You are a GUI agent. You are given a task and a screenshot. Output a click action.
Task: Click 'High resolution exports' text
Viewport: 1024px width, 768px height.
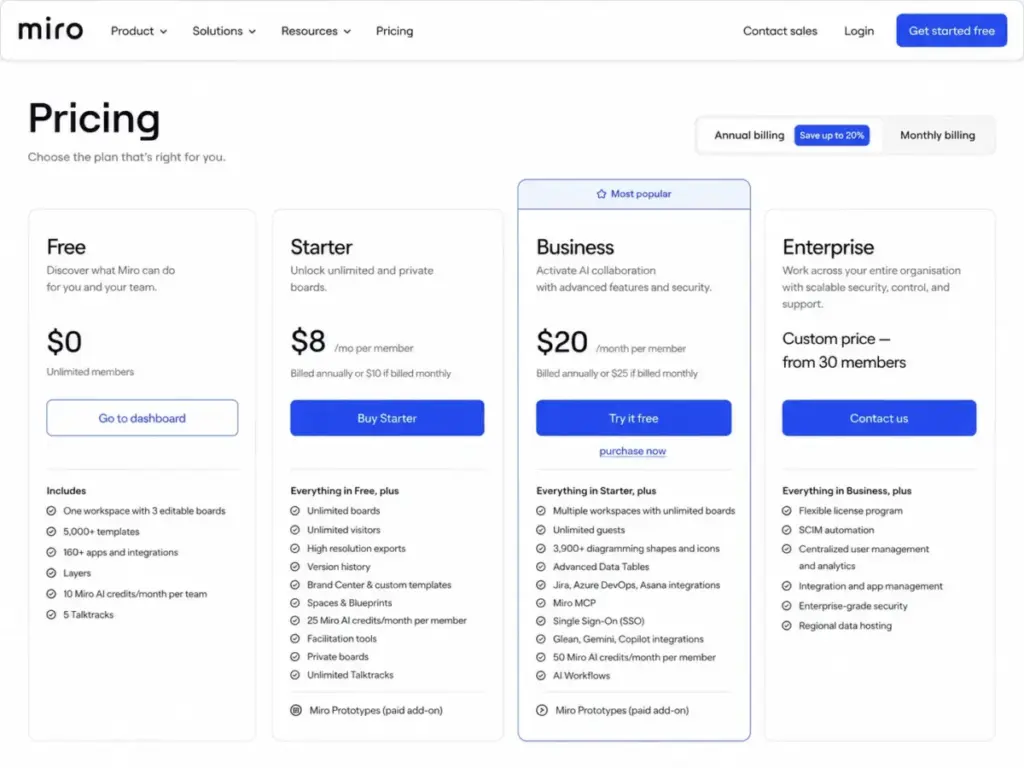[356, 549]
